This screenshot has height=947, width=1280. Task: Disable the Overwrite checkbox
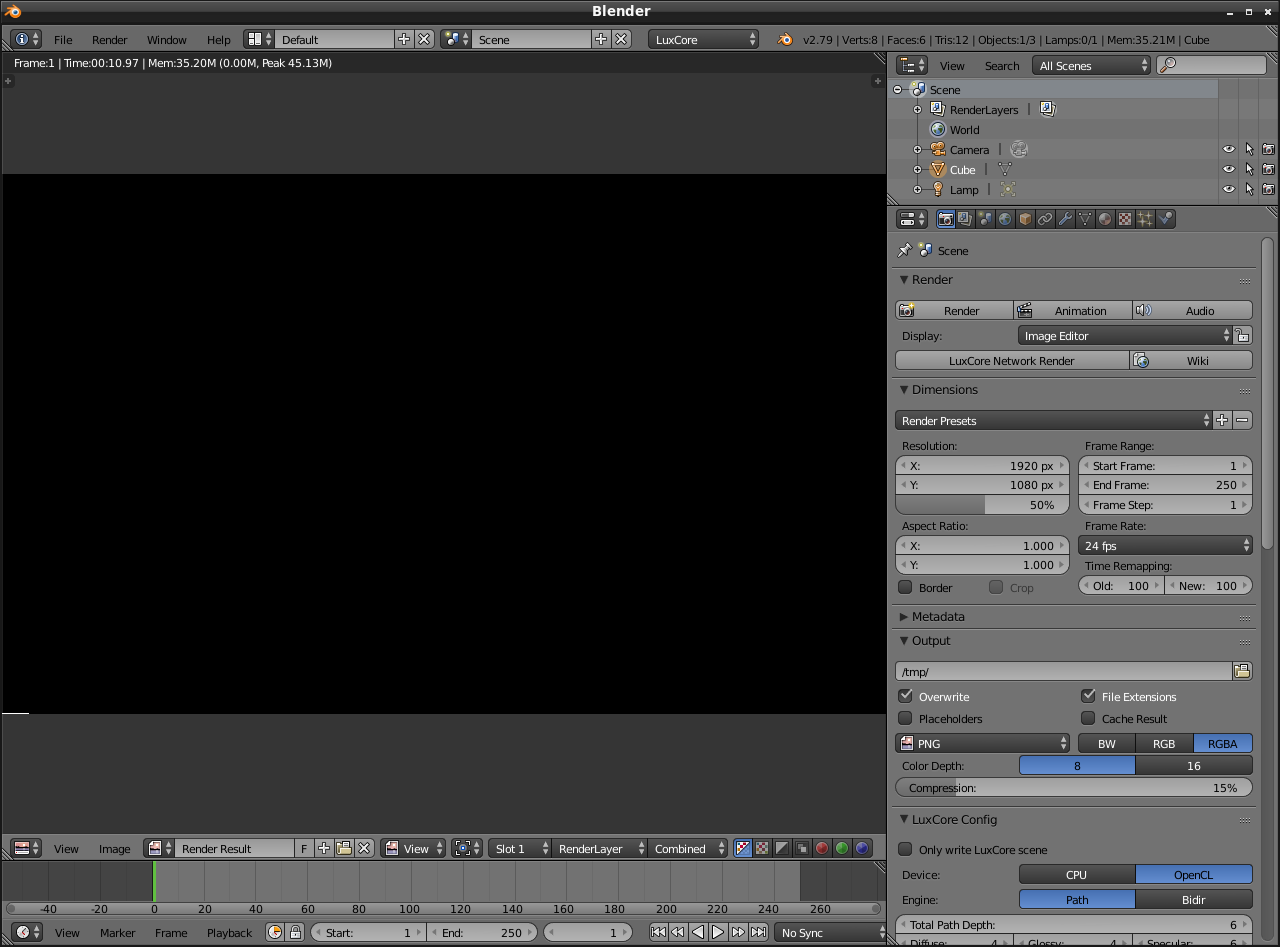click(x=906, y=696)
